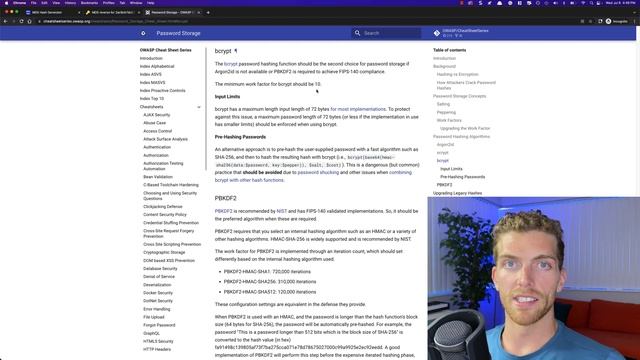Viewport: 640px width, 360px height.
Task: Open Index ASVS in the sidebar
Action: point(151,75)
